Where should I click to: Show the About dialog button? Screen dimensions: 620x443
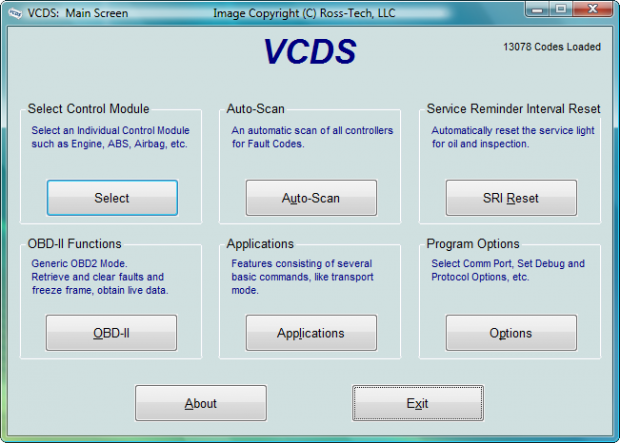[x=200, y=403]
